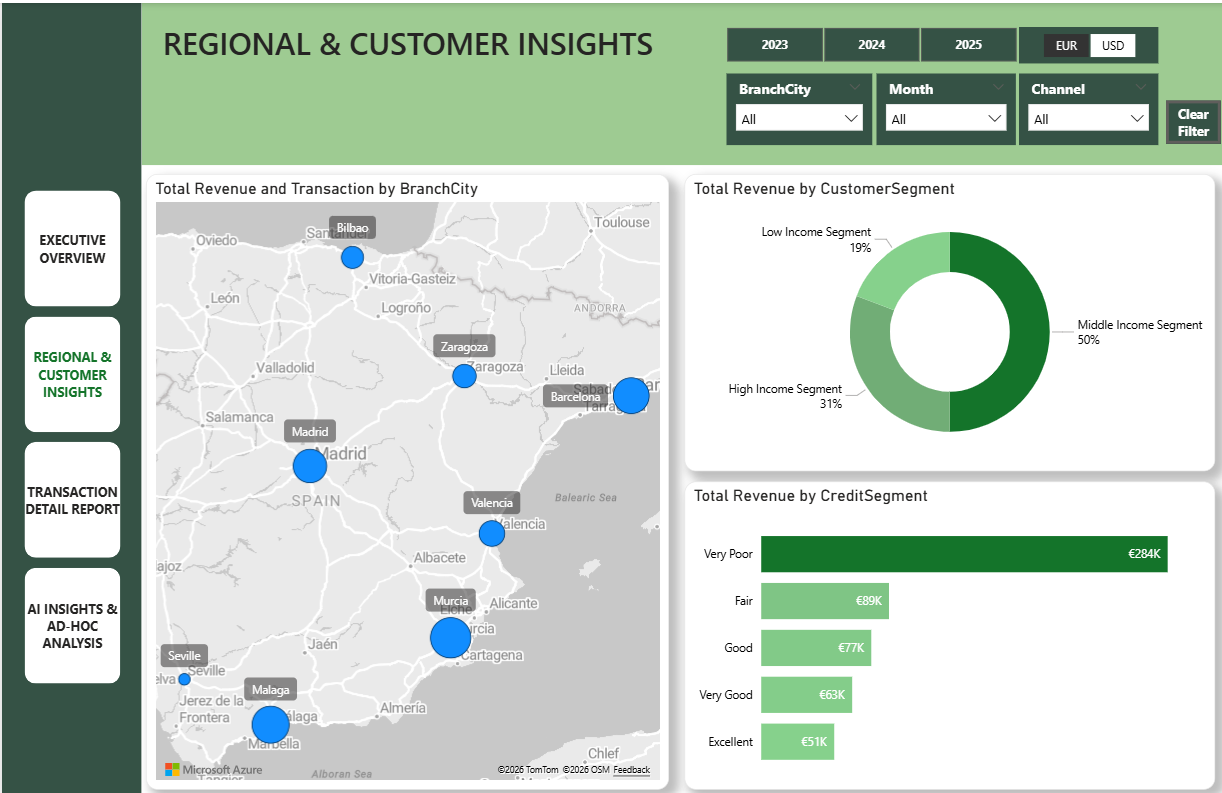Select the Very Poor credit segment bar
The image size is (1222, 793).
[963, 554]
